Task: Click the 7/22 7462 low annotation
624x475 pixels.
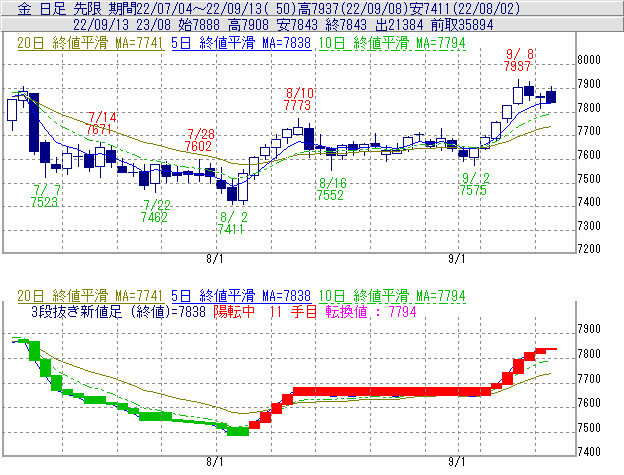Action: [x=155, y=211]
